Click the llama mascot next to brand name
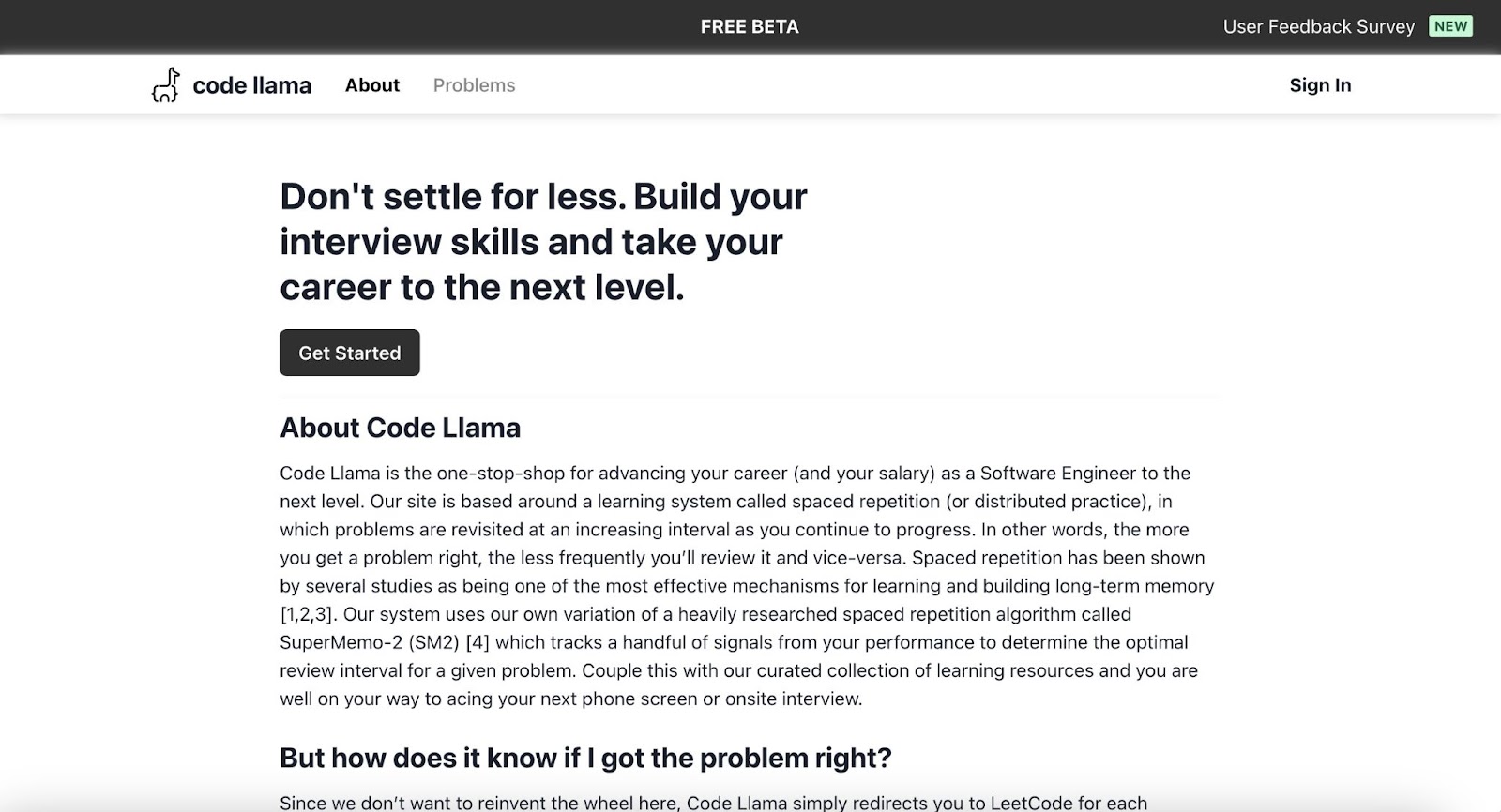The width and height of the screenshot is (1501, 812). (x=166, y=84)
